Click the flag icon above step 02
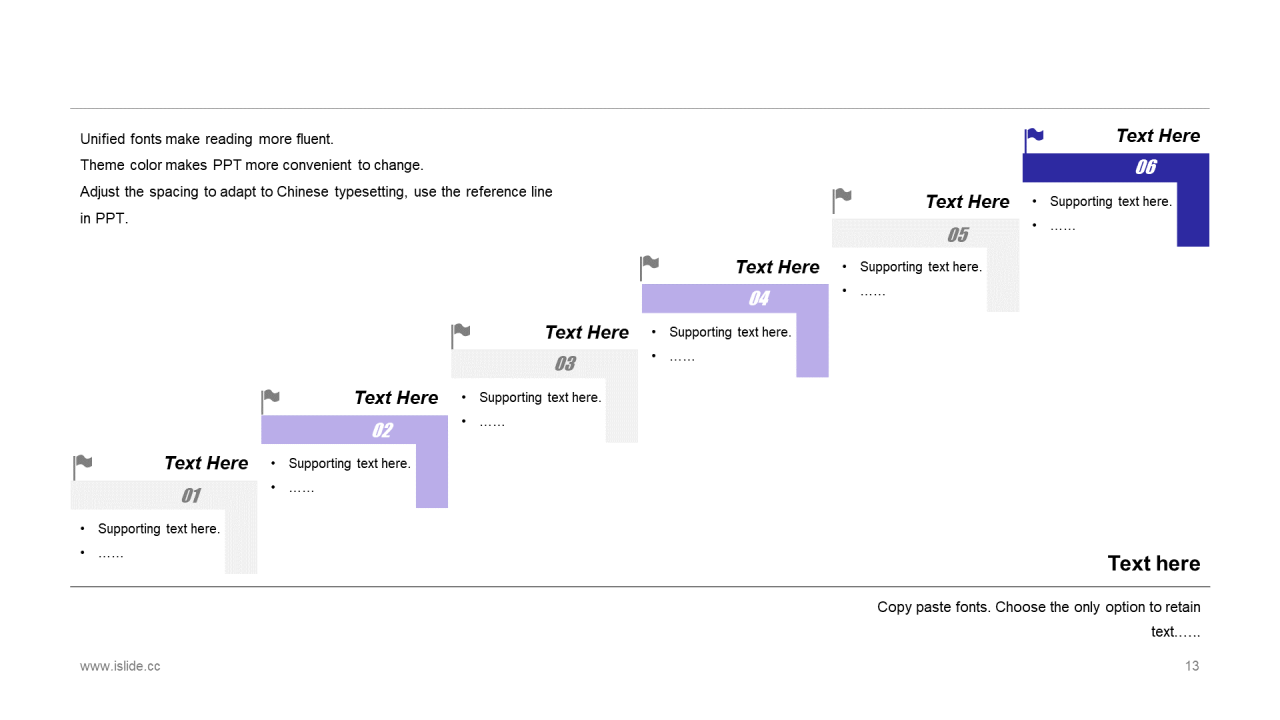The width and height of the screenshot is (1280, 720). (x=270, y=401)
